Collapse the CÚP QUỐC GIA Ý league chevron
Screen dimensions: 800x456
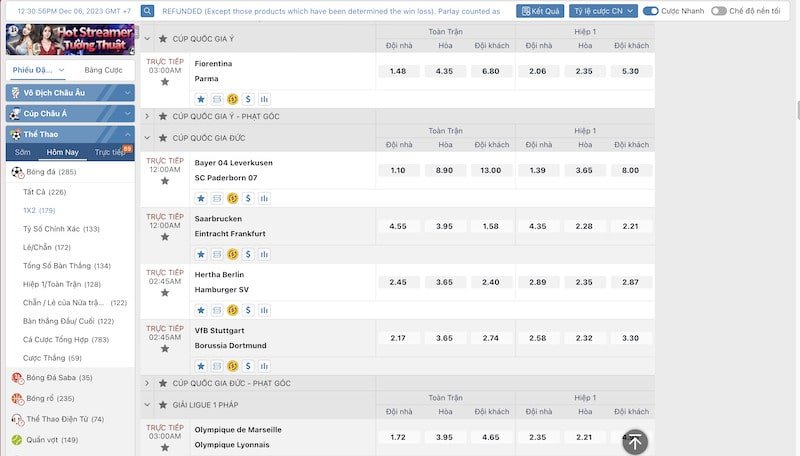tap(147, 39)
